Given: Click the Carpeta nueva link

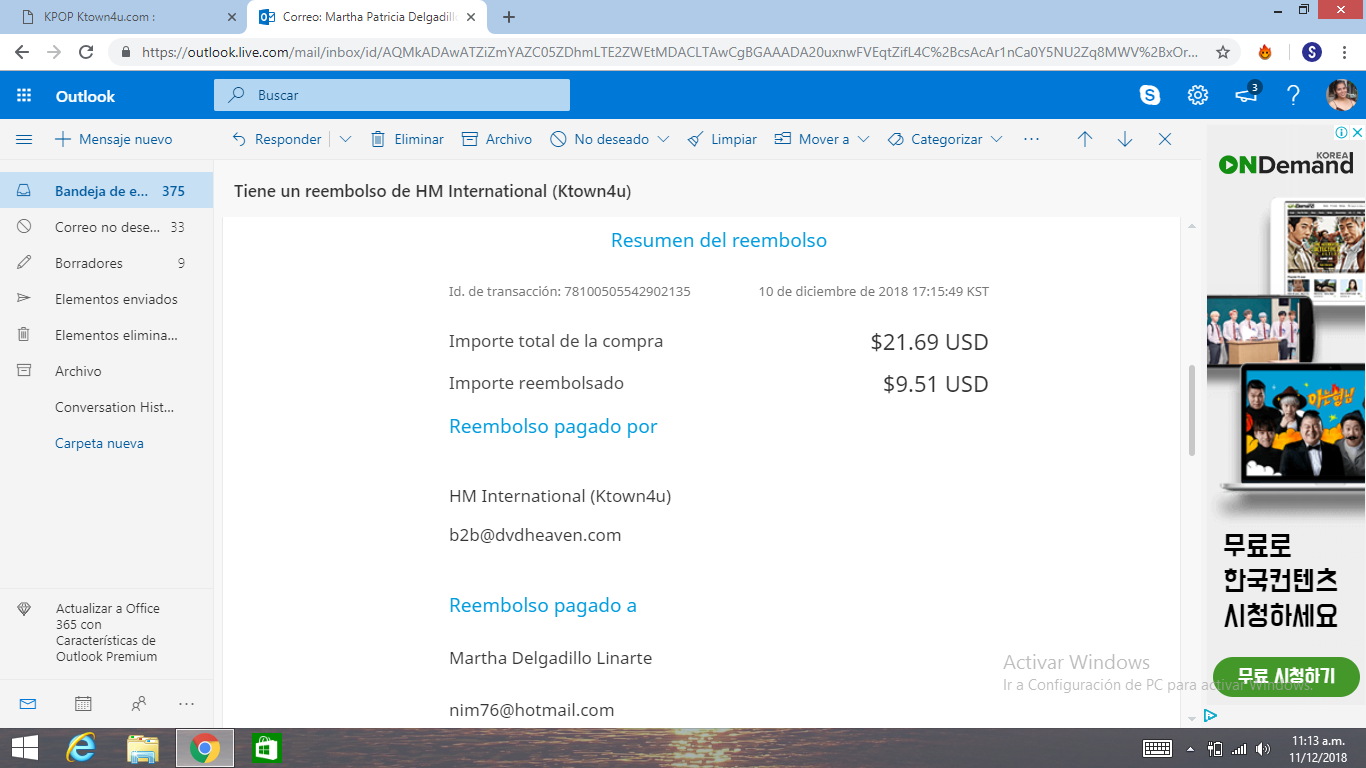Looking at the screenshot, I should [x=99, y=443].
